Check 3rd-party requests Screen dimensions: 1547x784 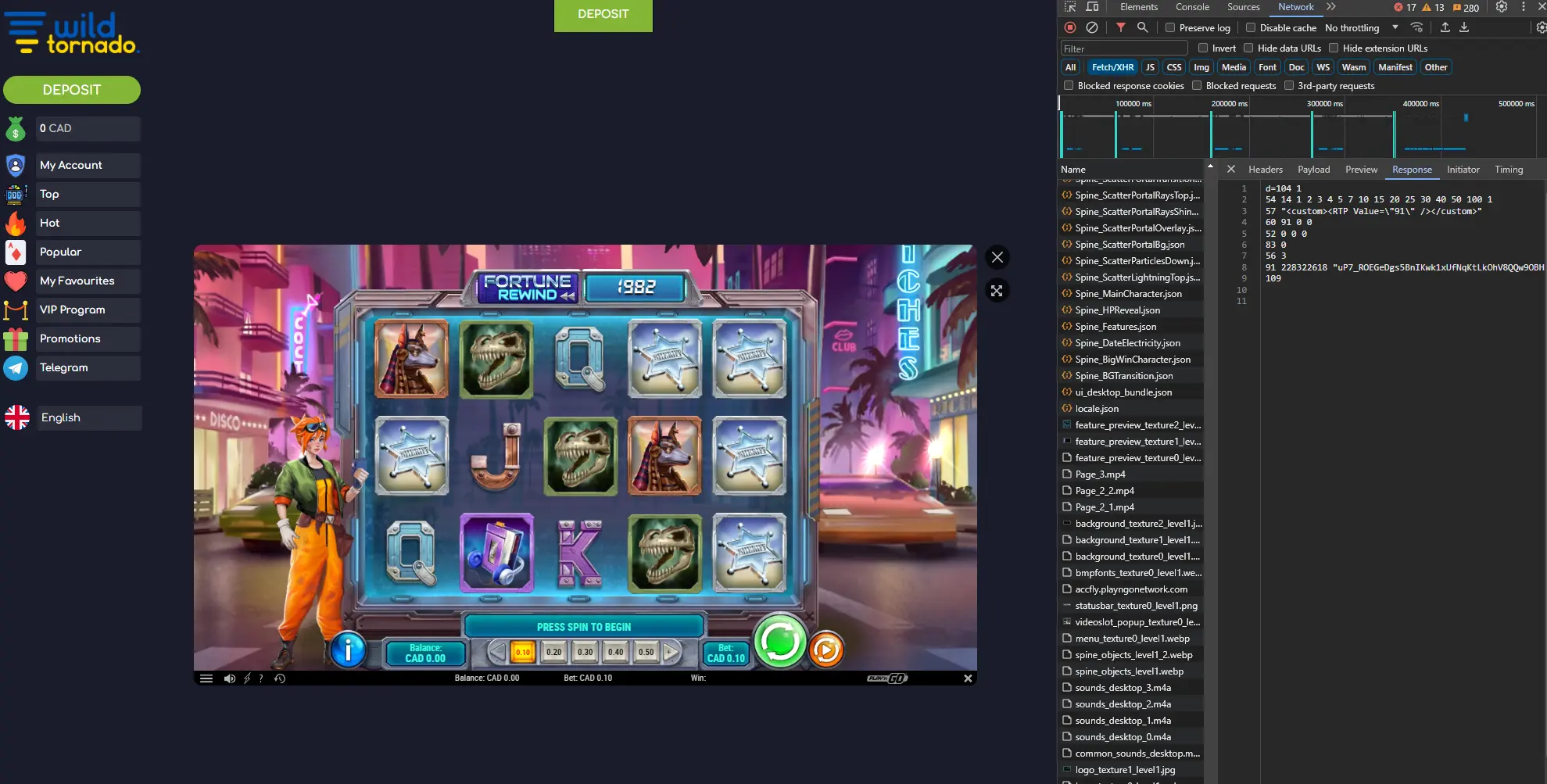coord(1289,85)
